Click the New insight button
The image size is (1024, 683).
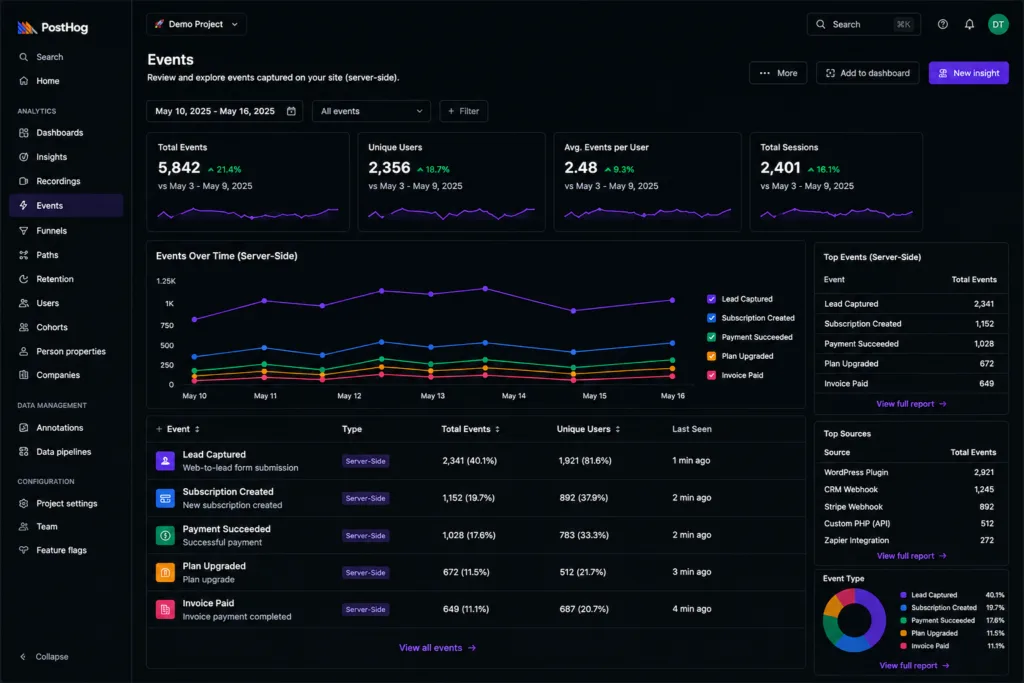tap(968, 73)
